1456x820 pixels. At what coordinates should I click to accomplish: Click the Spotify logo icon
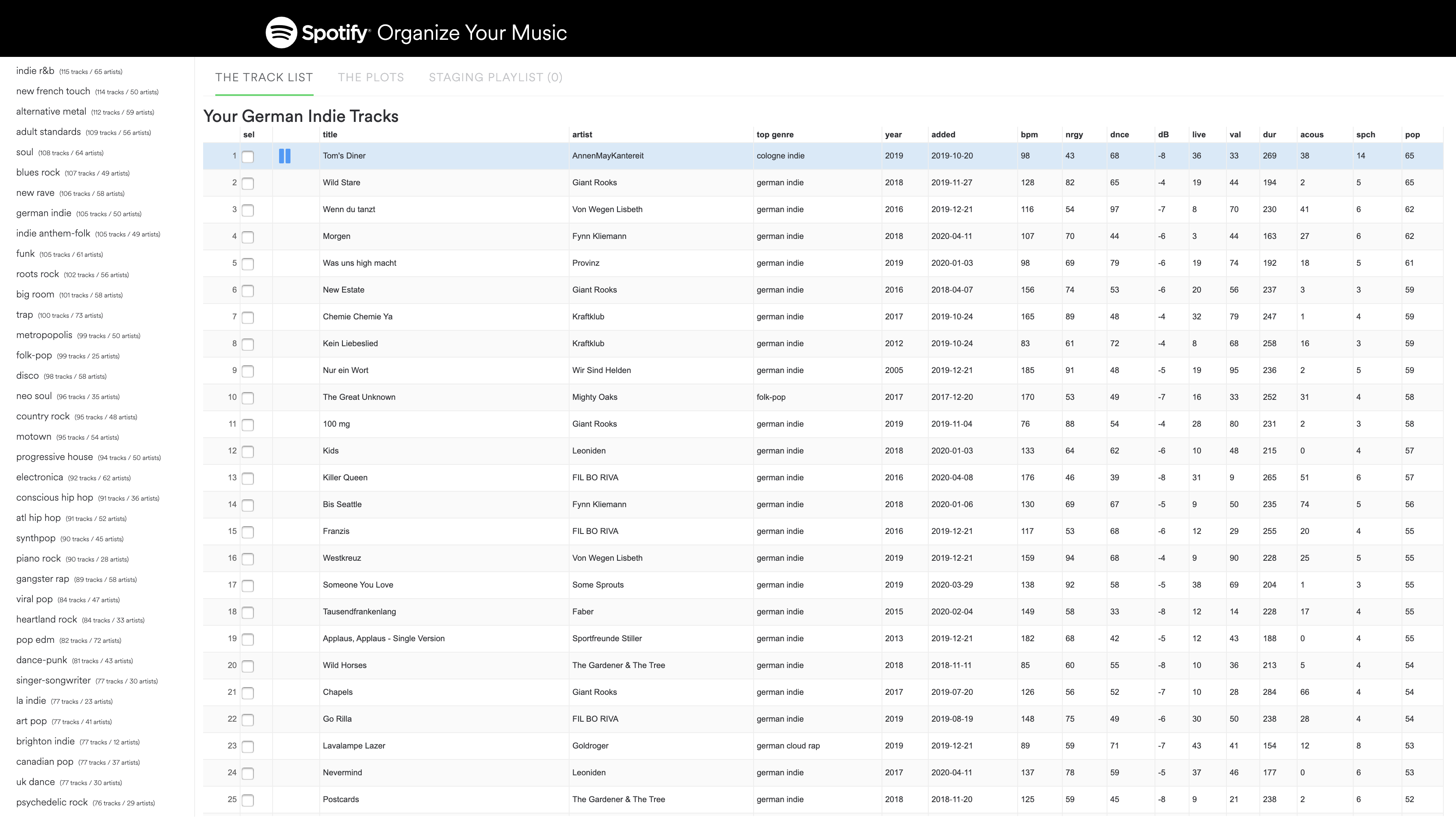coord(281,32)
